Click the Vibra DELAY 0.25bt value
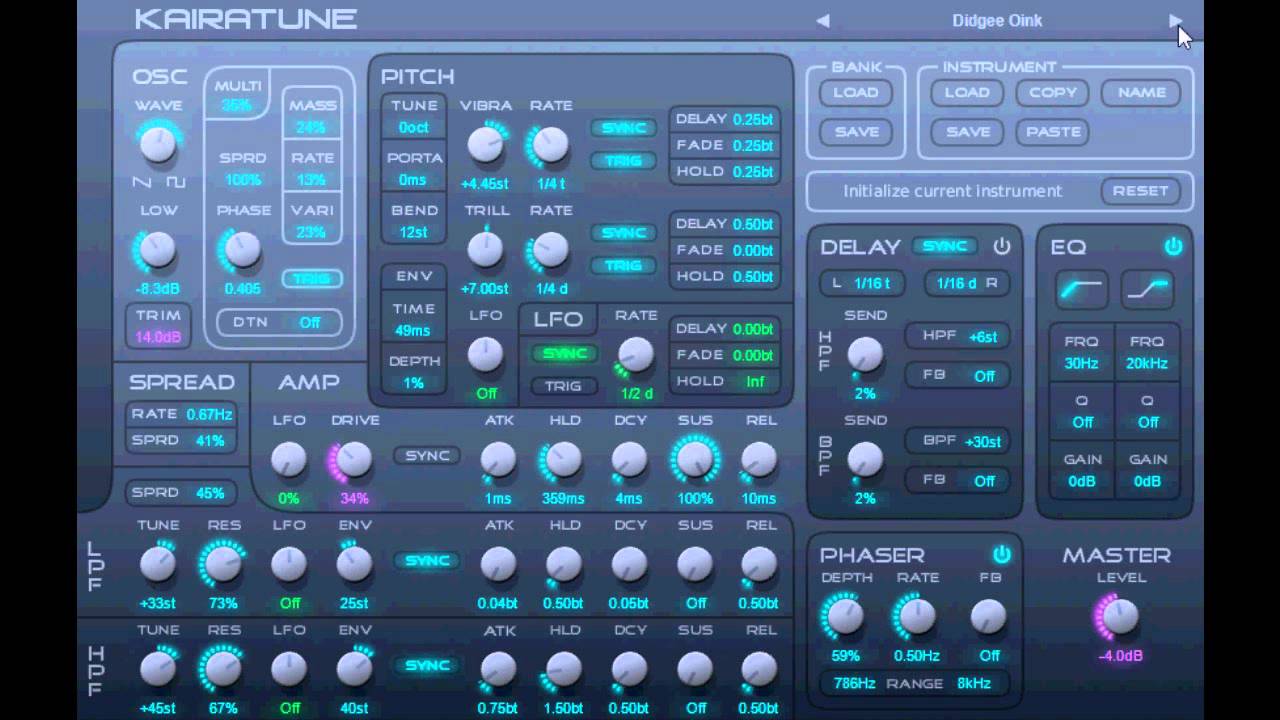 click(753, 120)
